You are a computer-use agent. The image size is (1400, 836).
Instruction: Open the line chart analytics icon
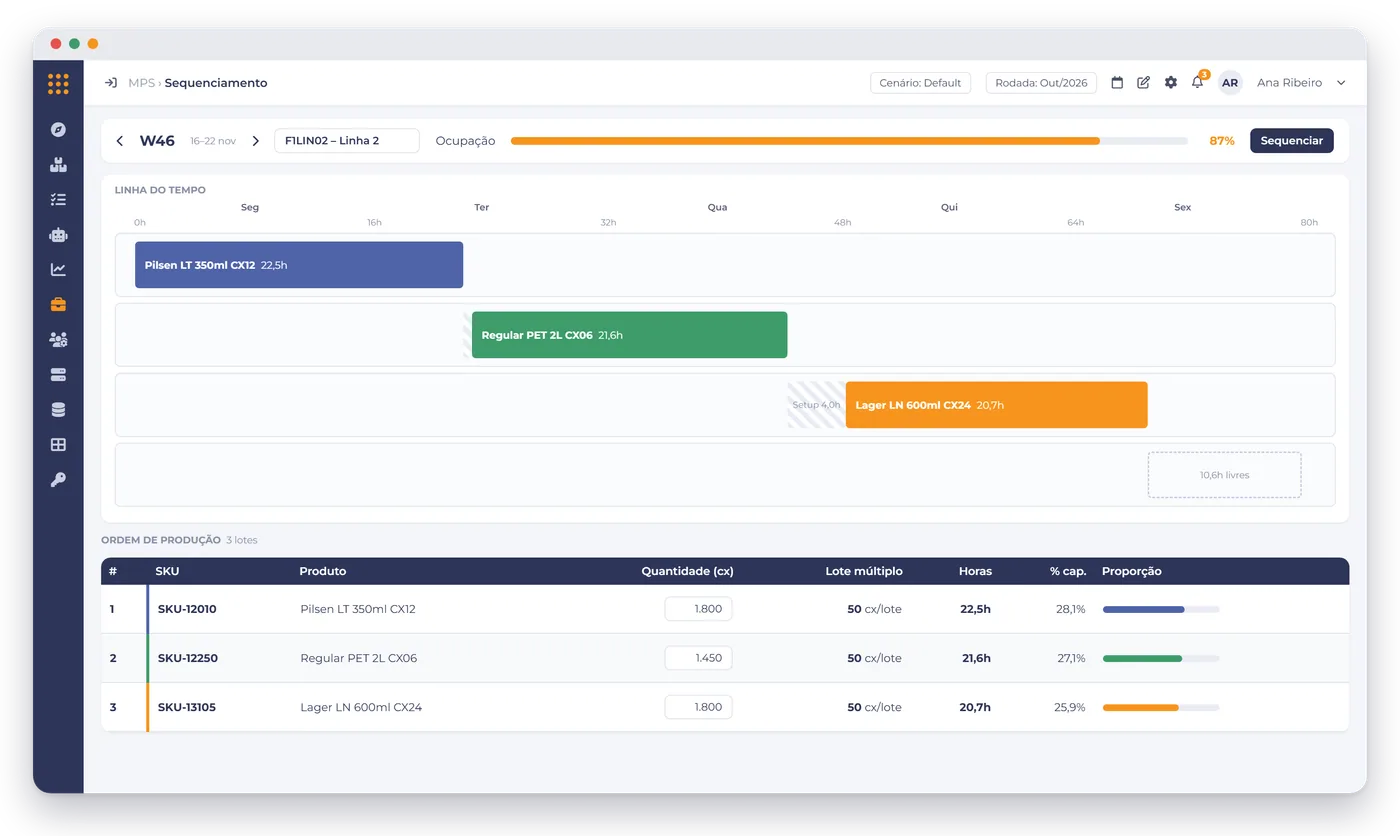coord(58,269)
